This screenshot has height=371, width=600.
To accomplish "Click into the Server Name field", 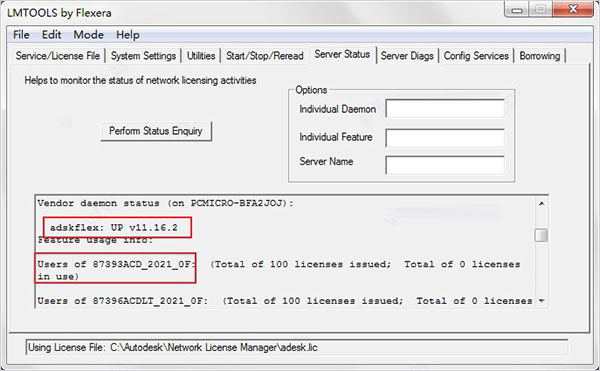I will 445,165.
